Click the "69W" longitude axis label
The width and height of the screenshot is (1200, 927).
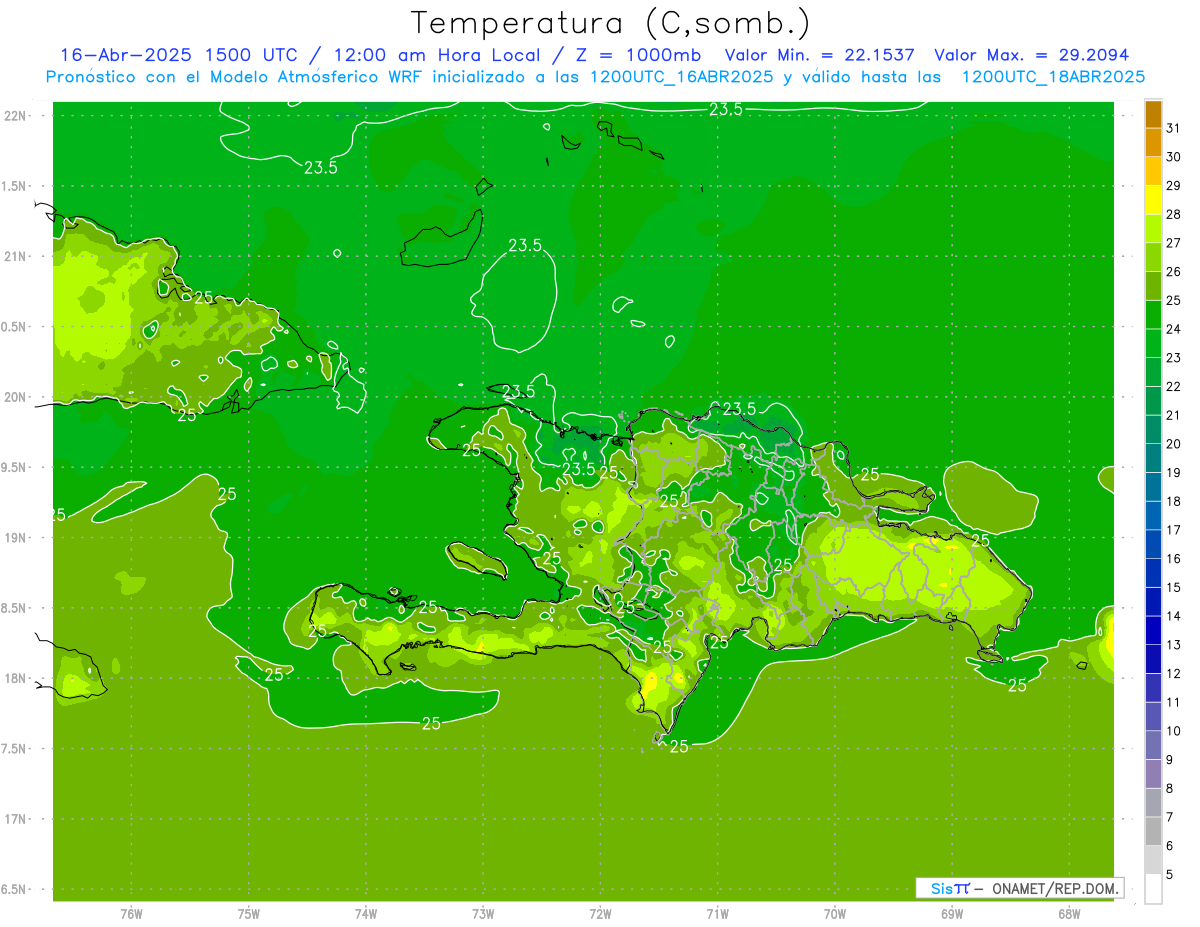[952, 914]
